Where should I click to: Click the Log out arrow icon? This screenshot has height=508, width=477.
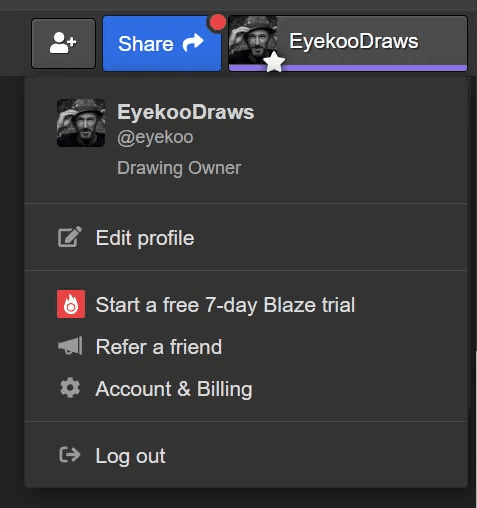pos(70,455)
